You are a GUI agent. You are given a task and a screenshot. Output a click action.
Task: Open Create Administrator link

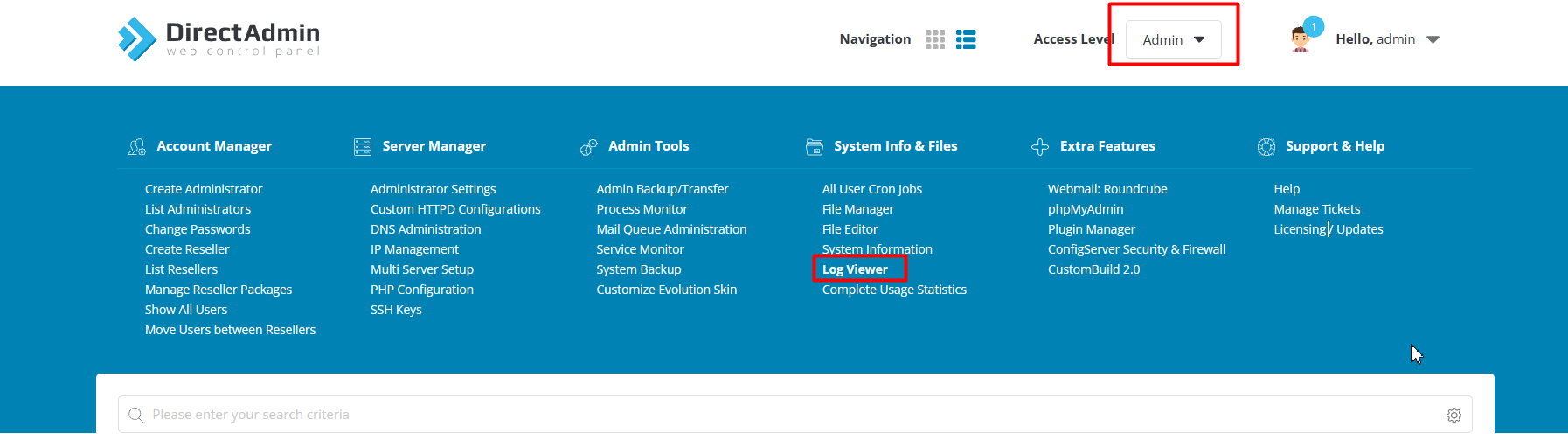point(204,189)
